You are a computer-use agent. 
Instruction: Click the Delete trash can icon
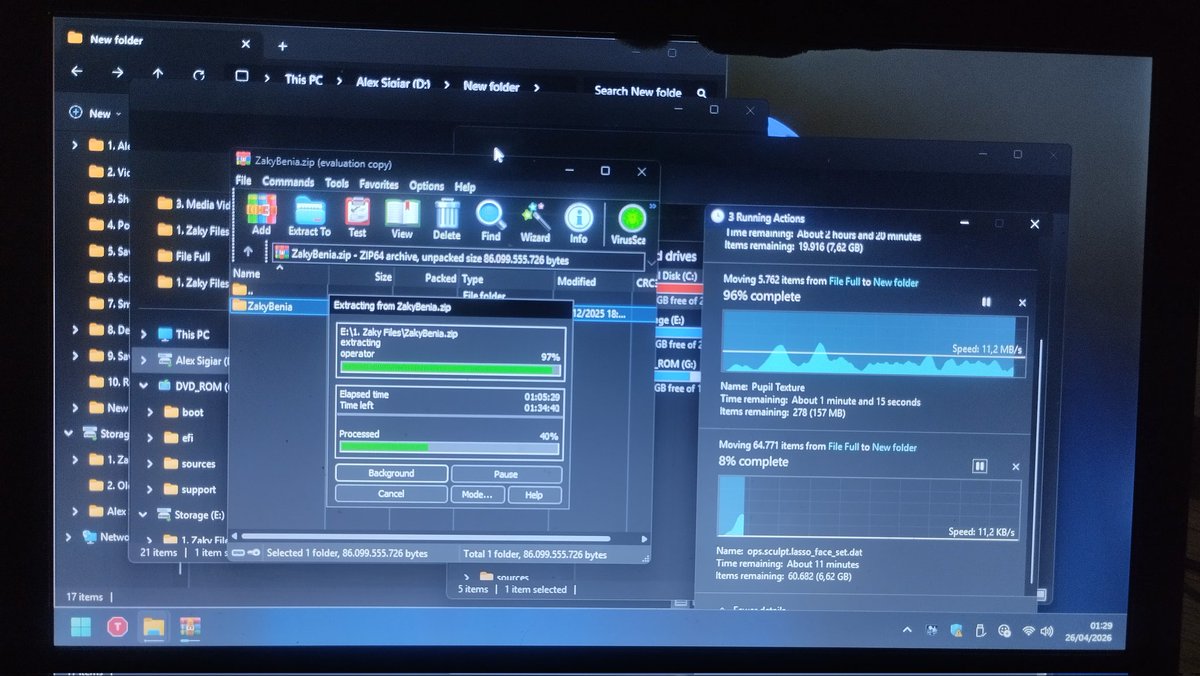(x=447, y=219)
